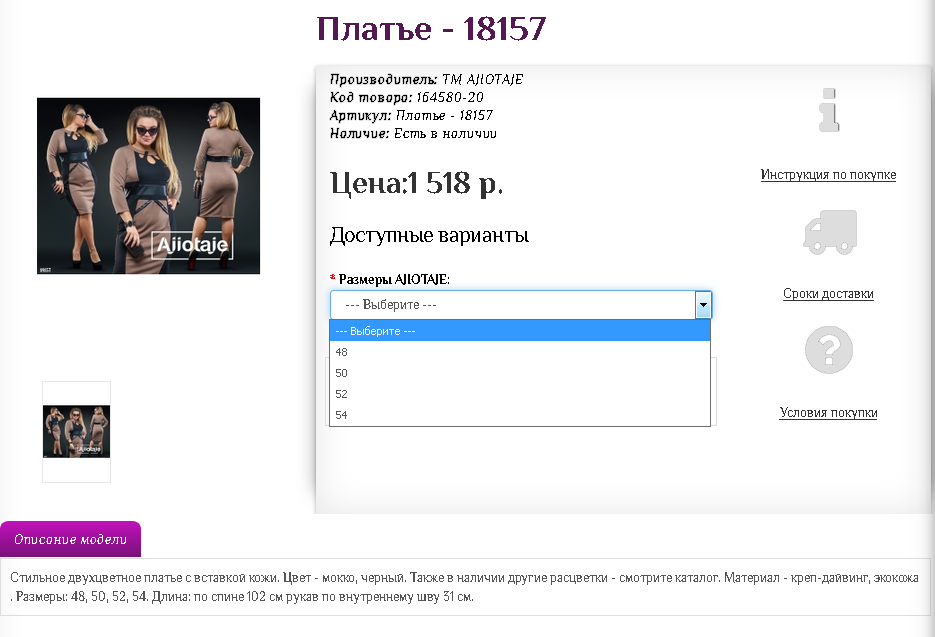Click the size dropdown arrow button
The image size is (935, 637).
(703, 305)
